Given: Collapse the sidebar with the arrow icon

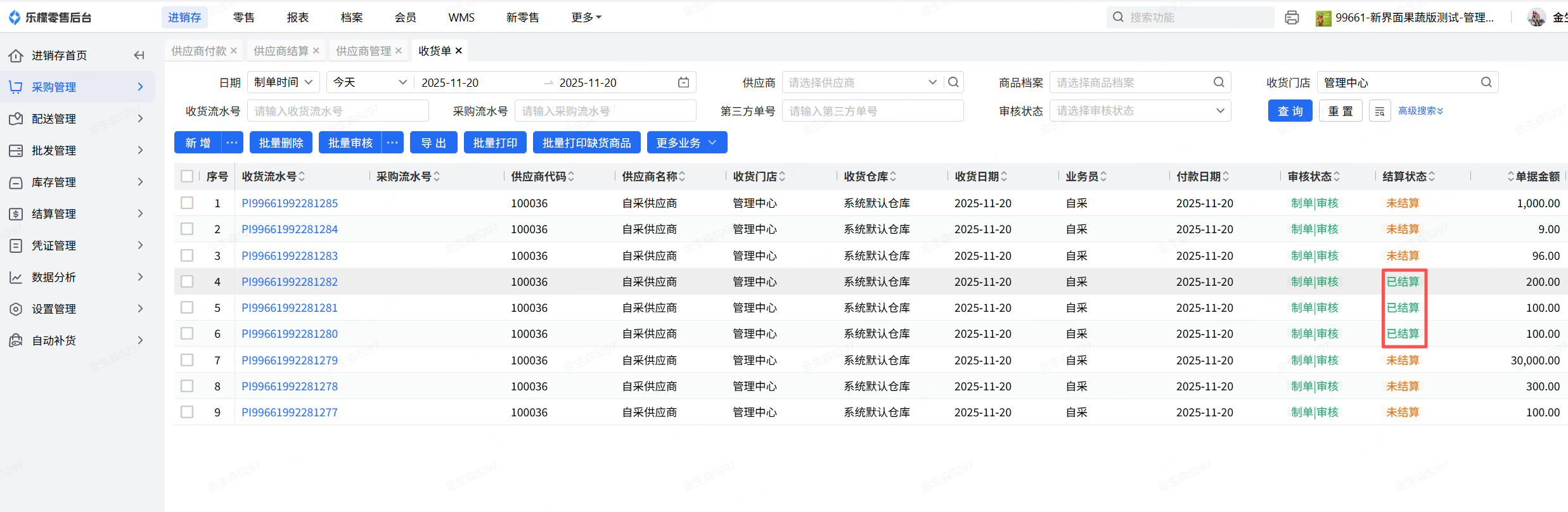Looking at the screenshot, I should click(x=139, y=56).
